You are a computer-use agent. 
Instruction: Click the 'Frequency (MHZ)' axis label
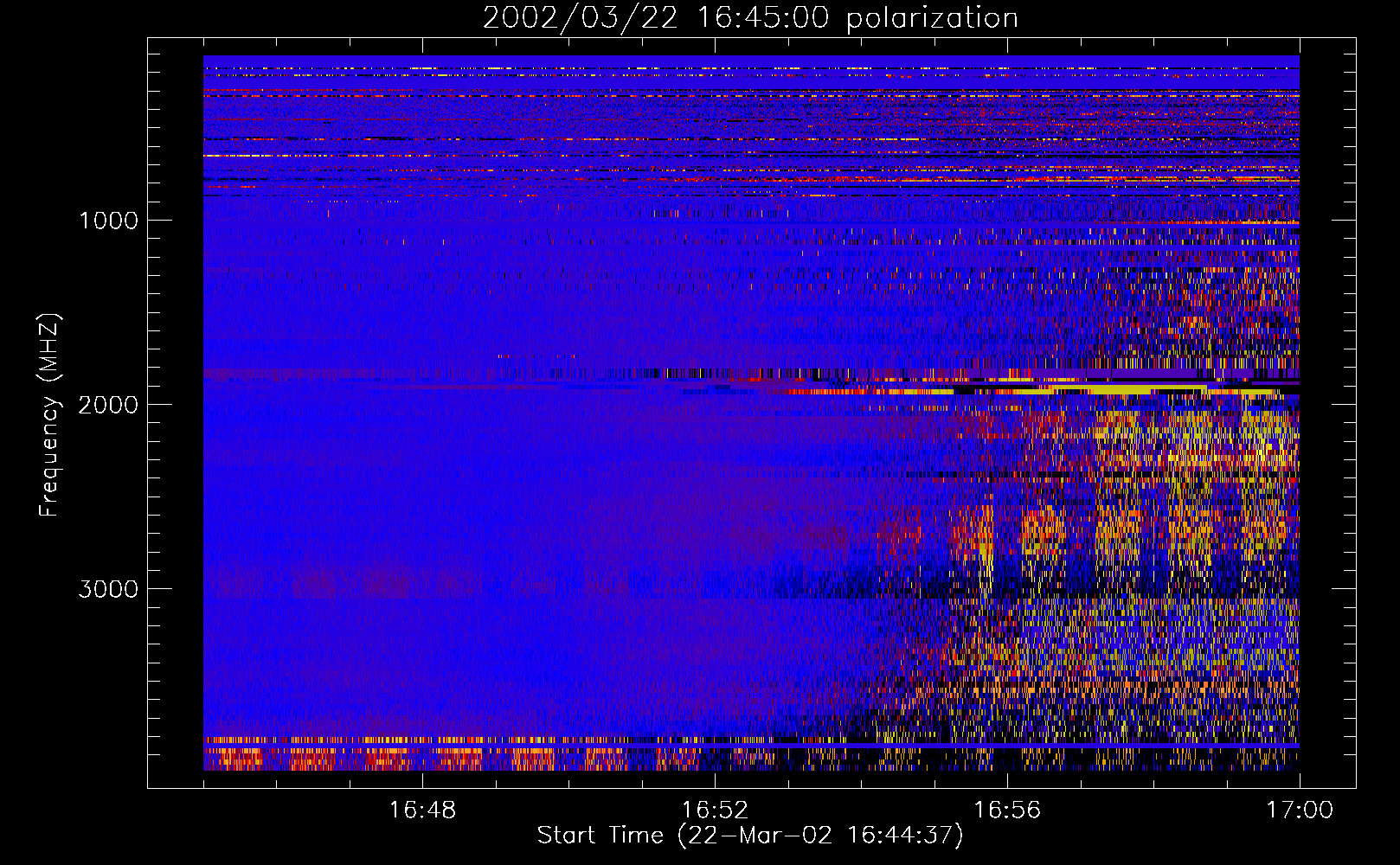tap(49, 415)
